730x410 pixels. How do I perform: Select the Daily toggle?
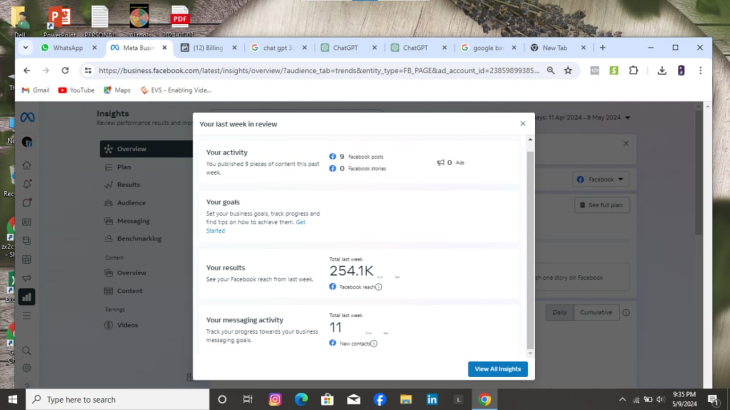click(560, 312)
